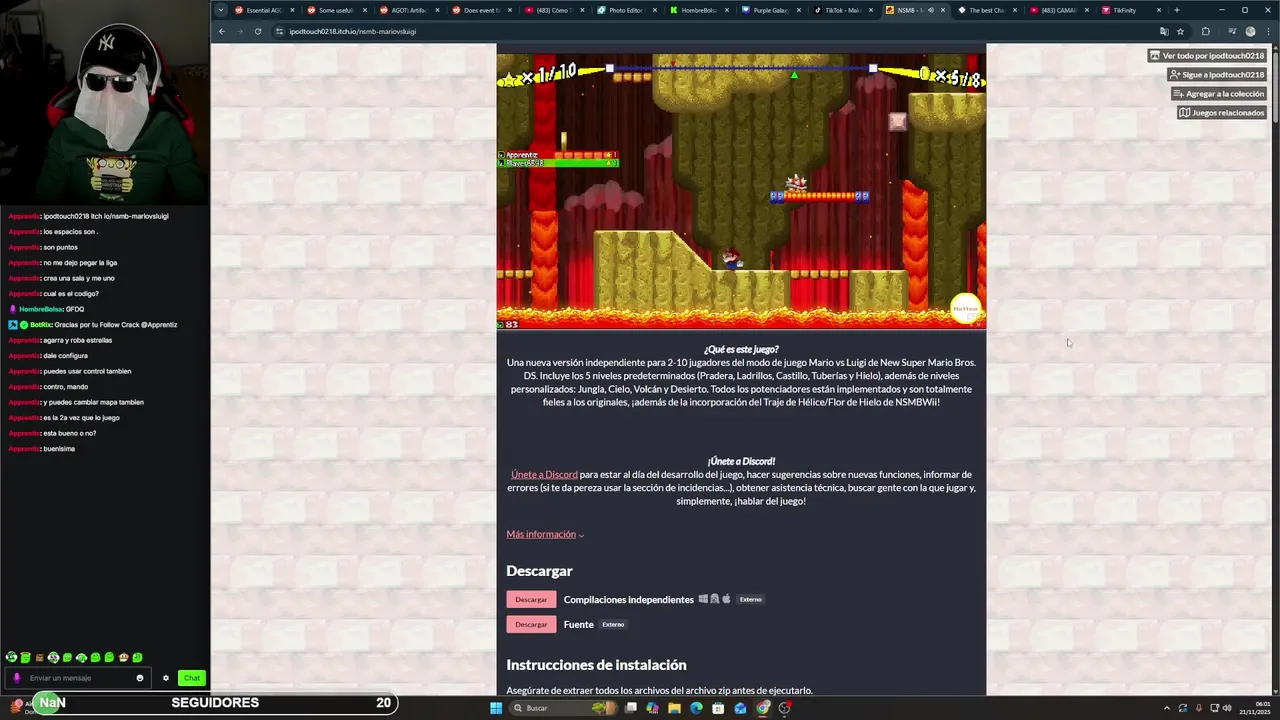Click chat message 'agarra y roba estrellas'
Viewport: 1280px width, 720px height.
(77, 340)
